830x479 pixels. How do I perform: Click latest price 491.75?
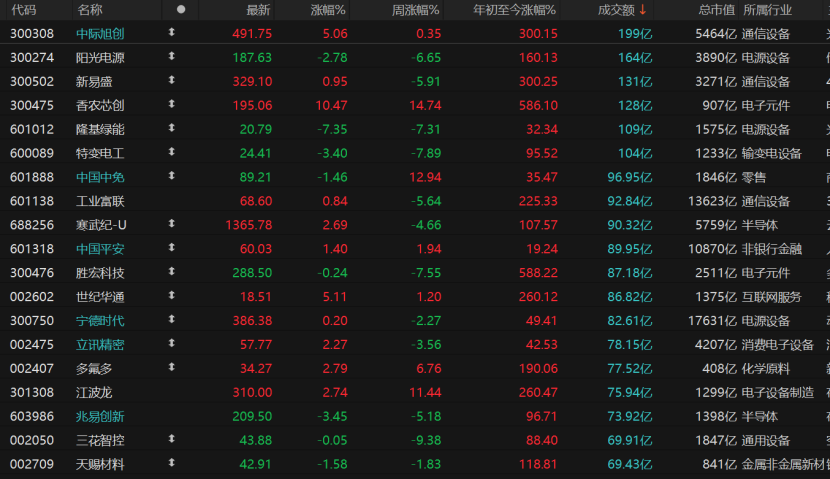(x=252, y=34)
